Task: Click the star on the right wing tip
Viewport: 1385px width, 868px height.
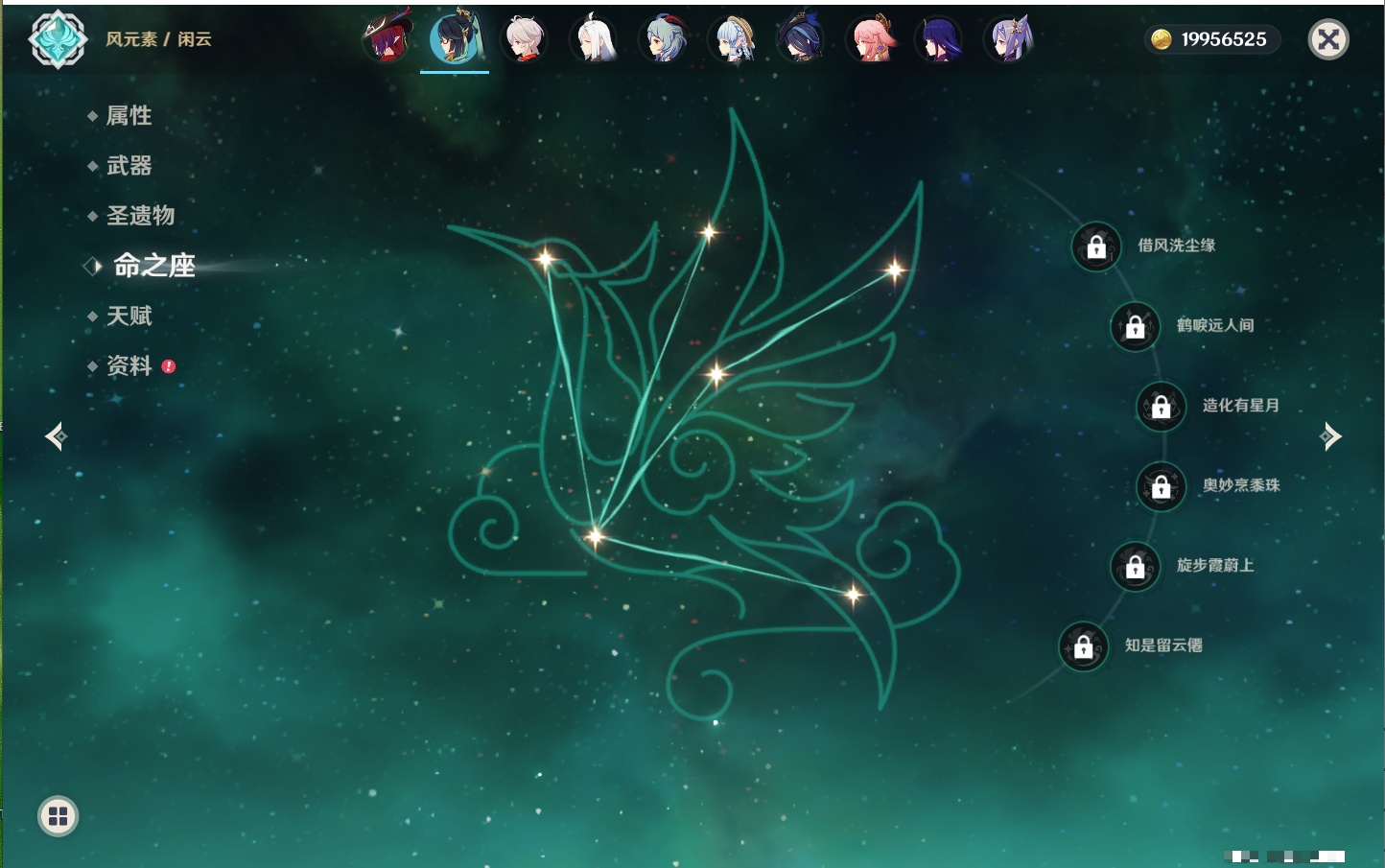Action: pyautogui.click(x=894, y=270)
